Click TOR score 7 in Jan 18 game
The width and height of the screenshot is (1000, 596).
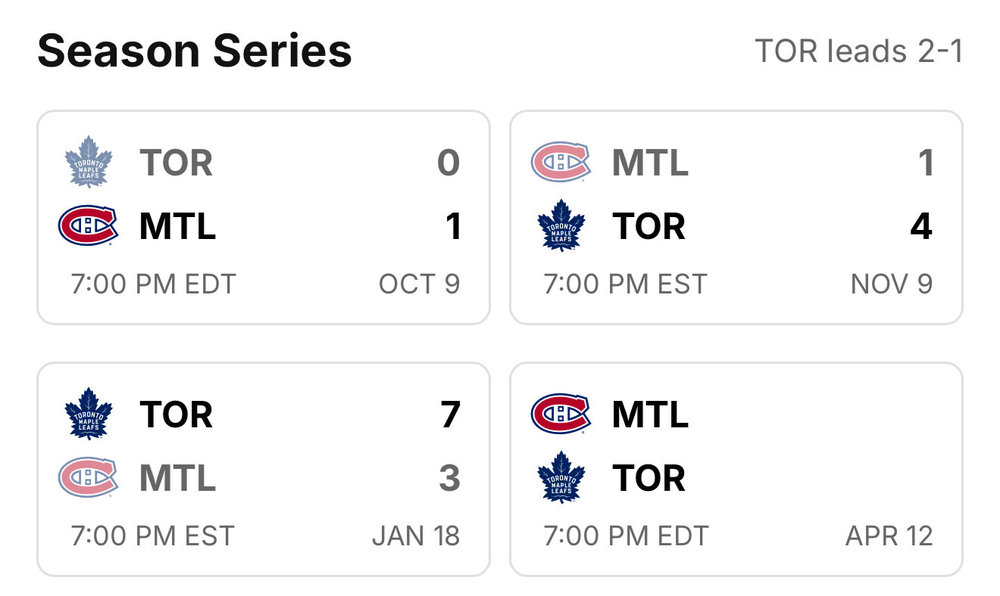point(450,414)
